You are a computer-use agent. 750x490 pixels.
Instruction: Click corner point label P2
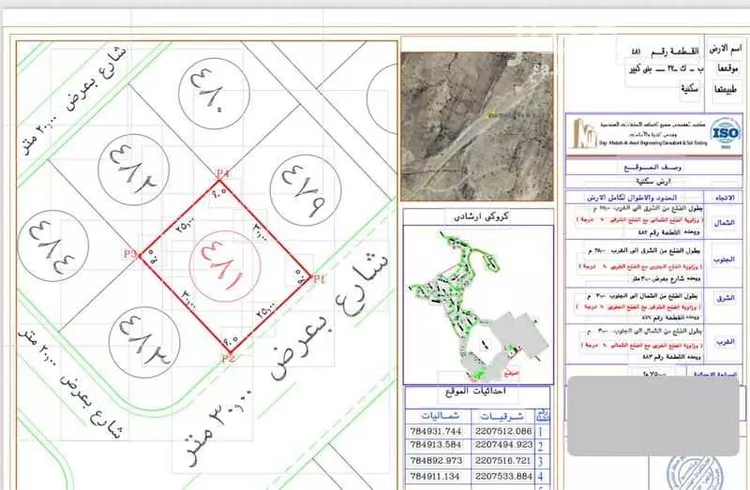(228, 357)
